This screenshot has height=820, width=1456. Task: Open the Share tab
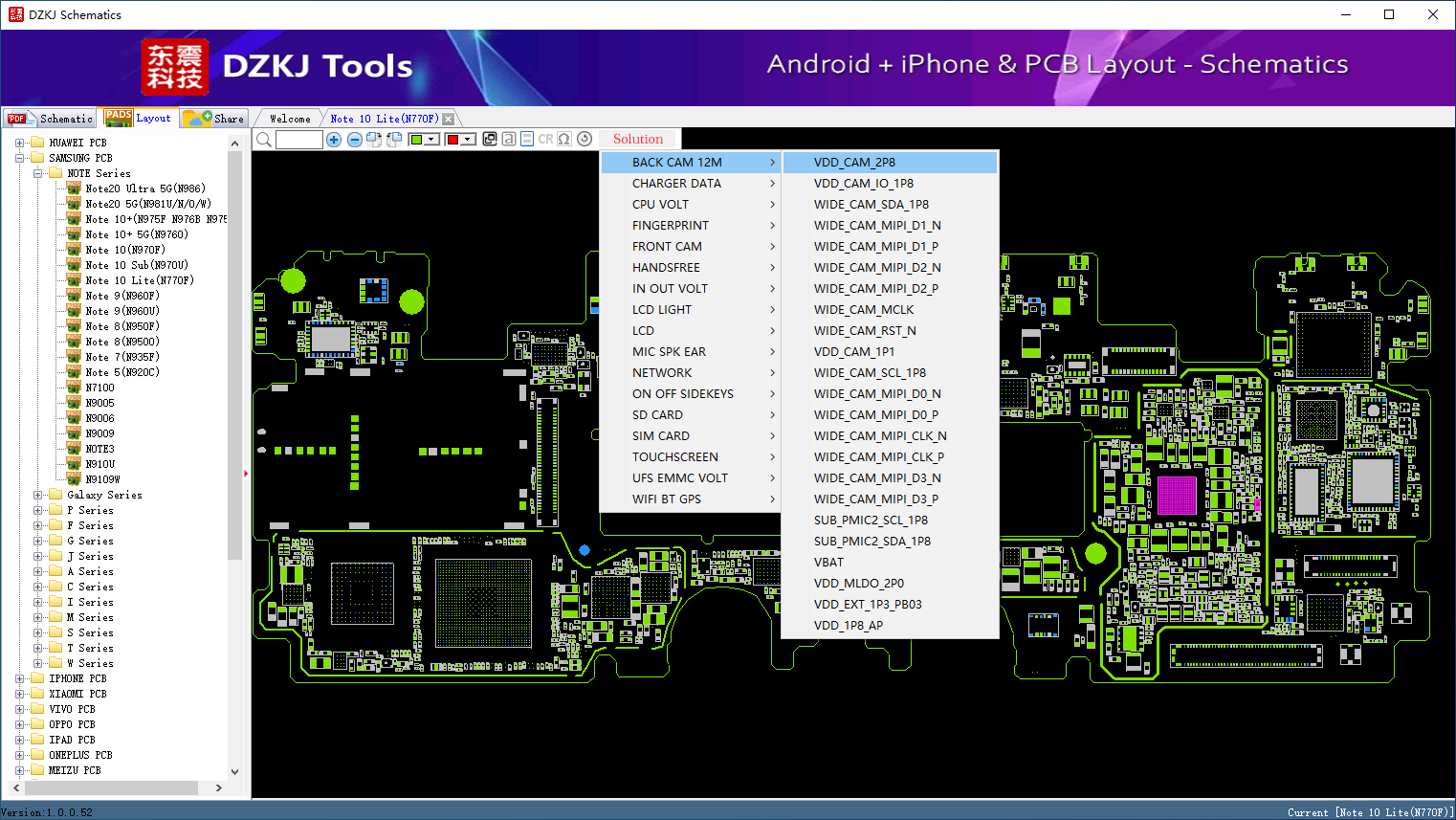[214, 119]
